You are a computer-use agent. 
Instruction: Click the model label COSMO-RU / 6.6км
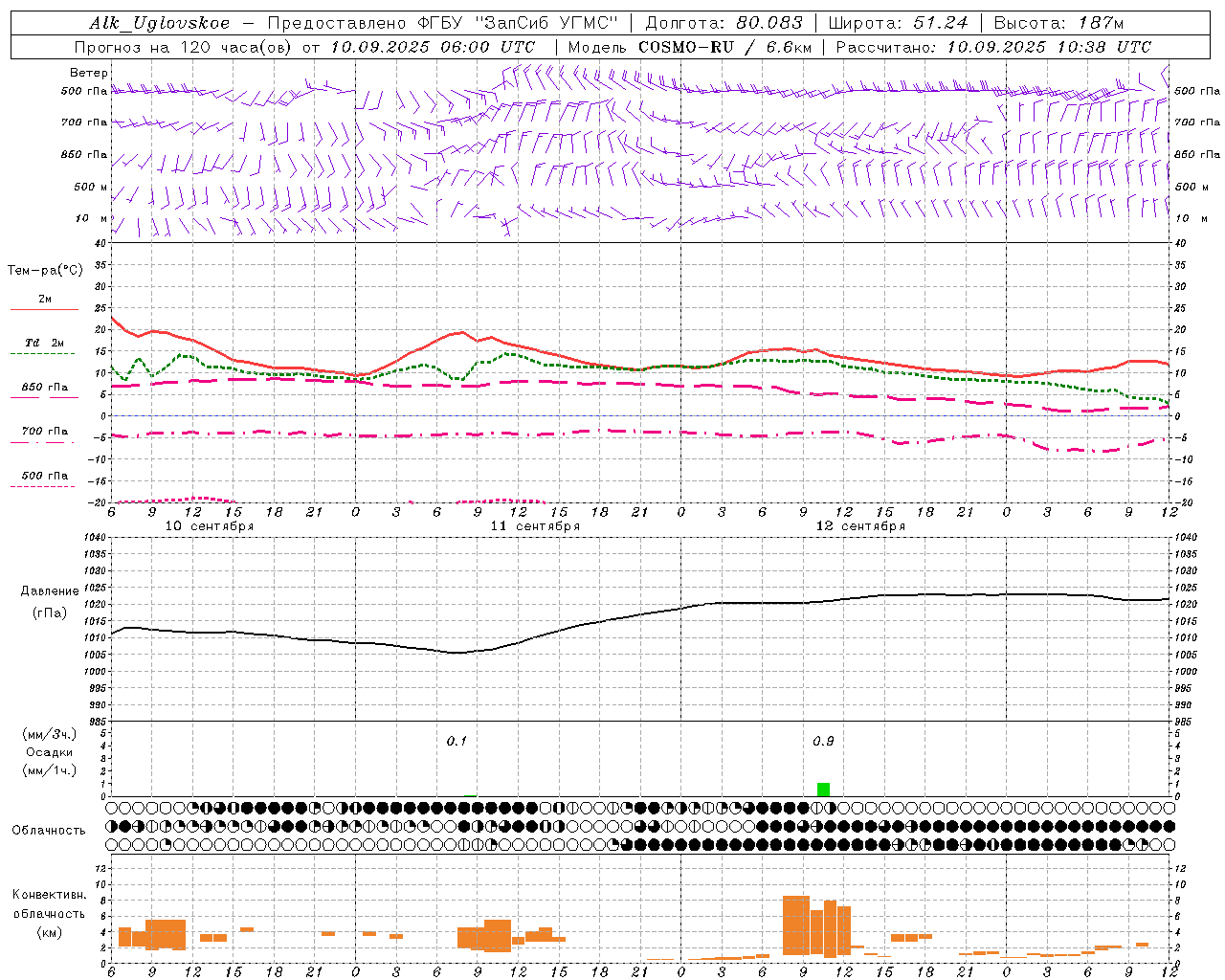tap(725, 47)
